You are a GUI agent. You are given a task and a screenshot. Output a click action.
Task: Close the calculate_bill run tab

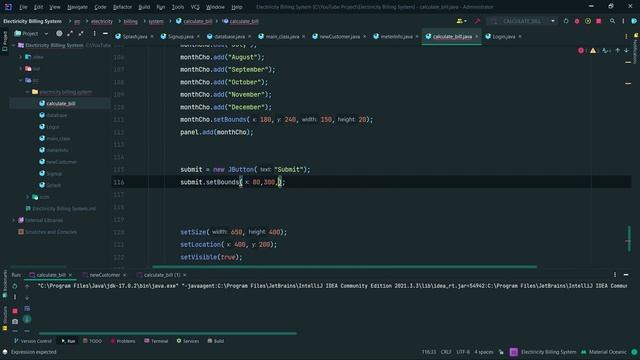[70, 275]
